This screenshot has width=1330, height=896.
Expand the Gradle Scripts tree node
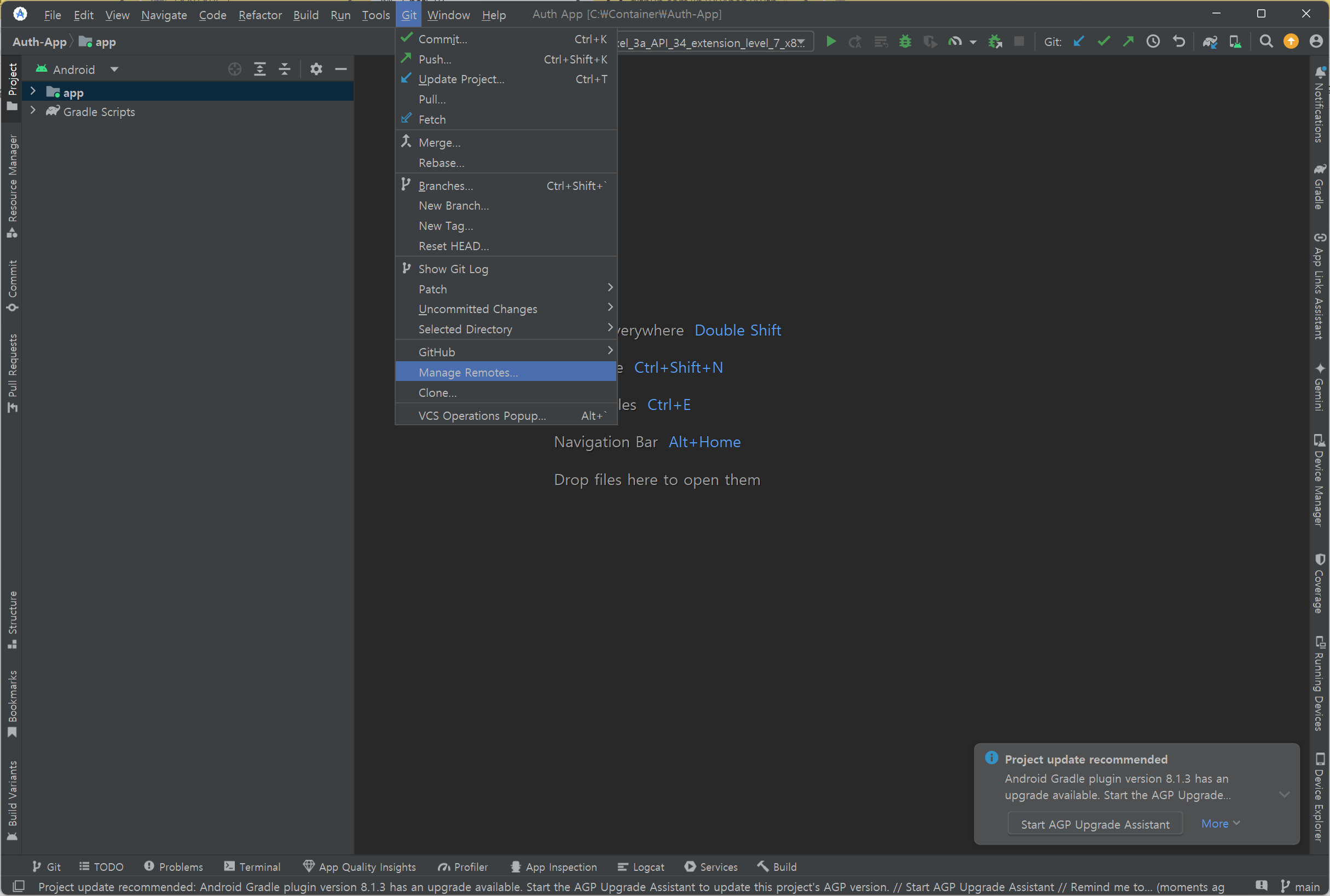pos(33,111)
